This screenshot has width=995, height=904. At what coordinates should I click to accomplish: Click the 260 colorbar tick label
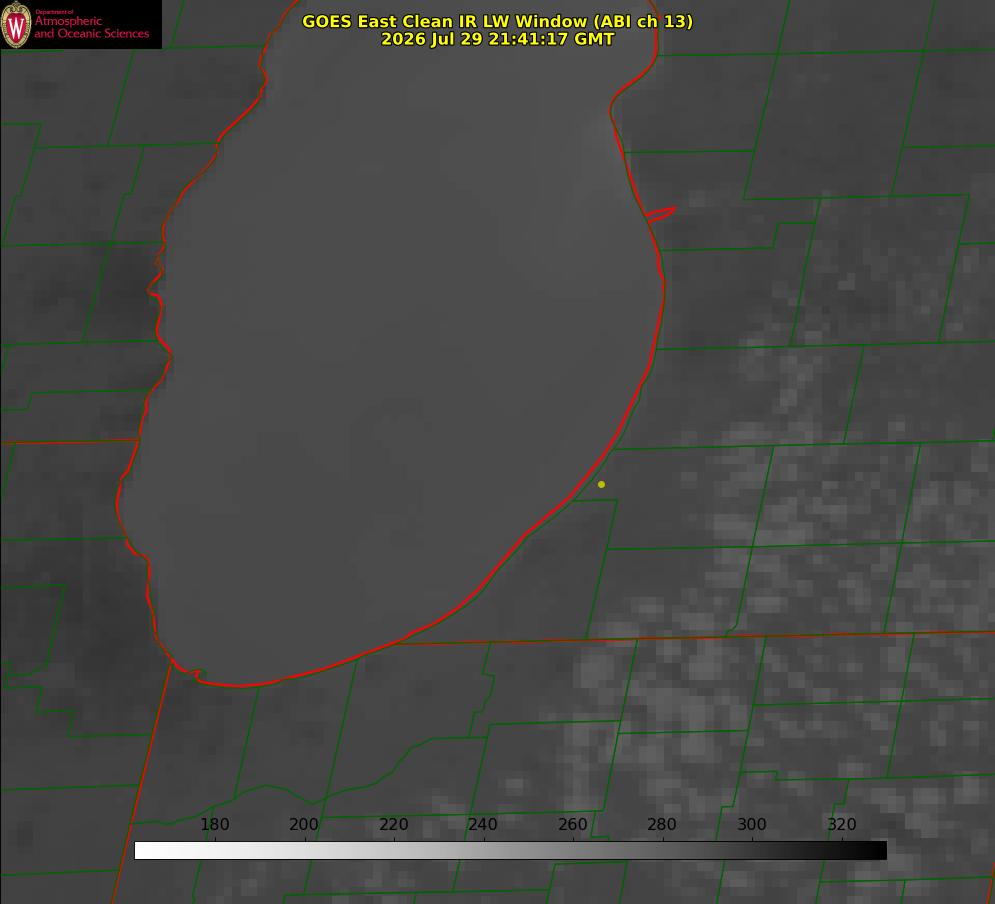coord(572,824)
